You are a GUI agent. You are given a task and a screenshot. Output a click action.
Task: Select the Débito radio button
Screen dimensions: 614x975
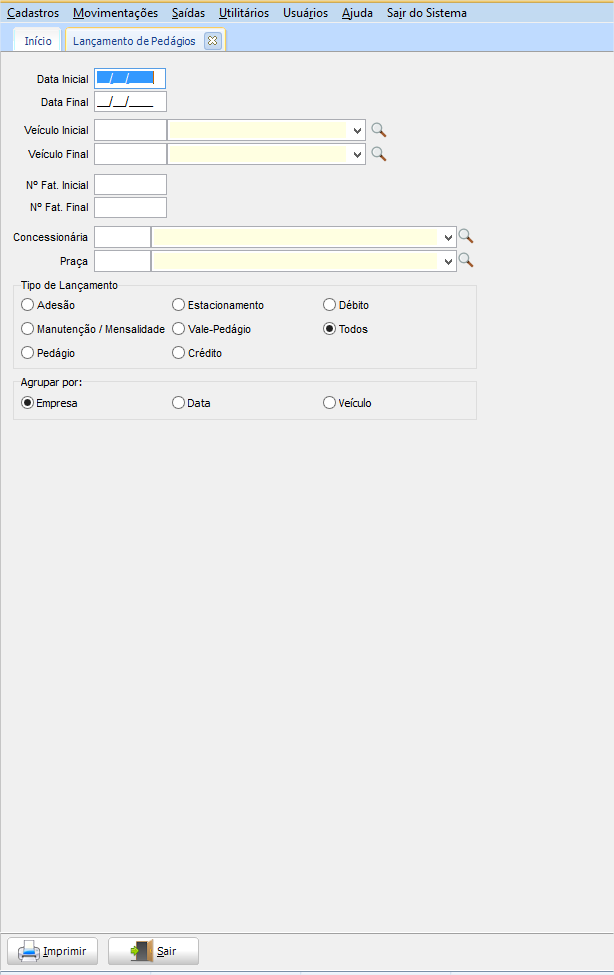(330, 305)
